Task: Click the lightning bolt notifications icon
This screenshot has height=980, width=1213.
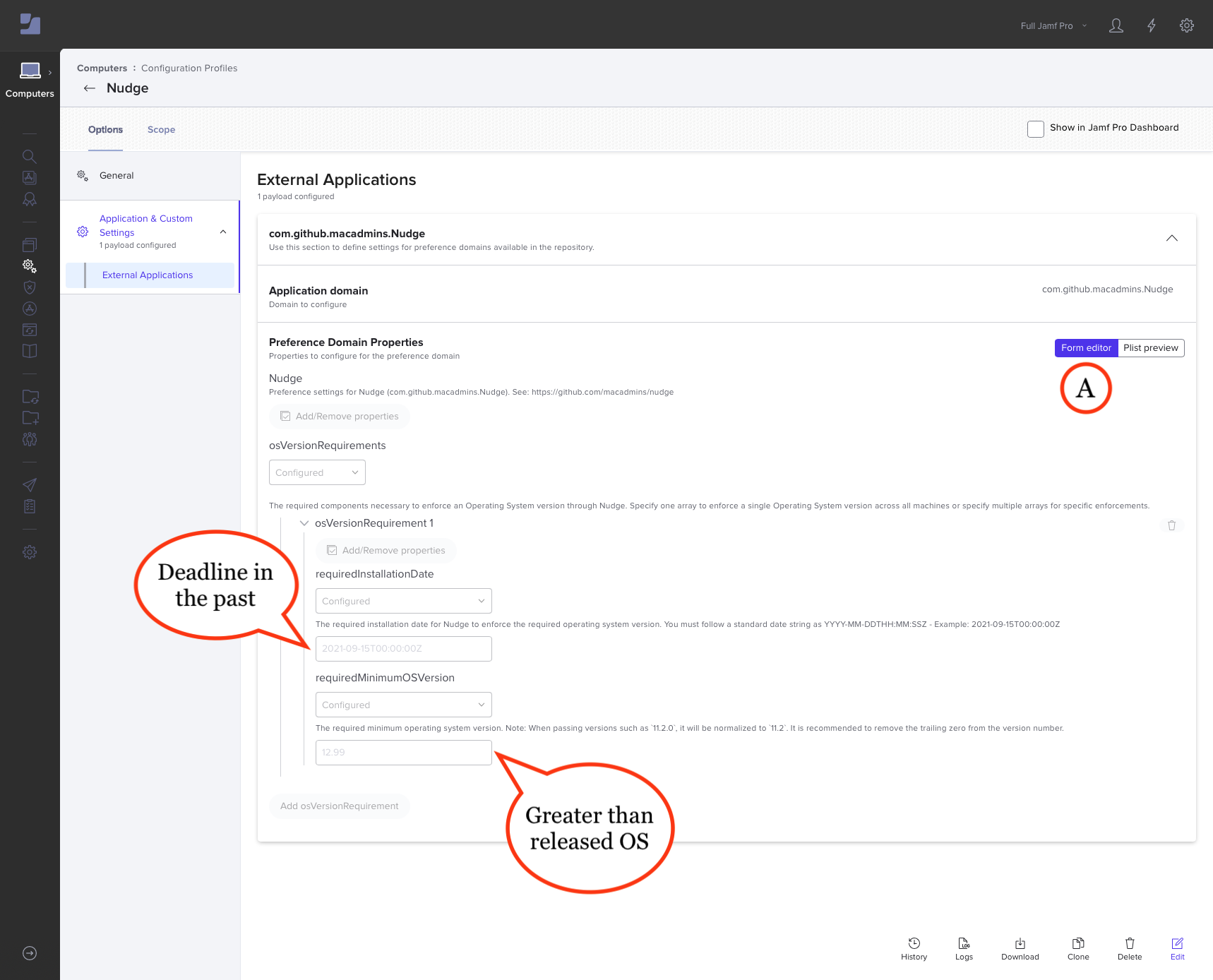Action: [1152, 25]
